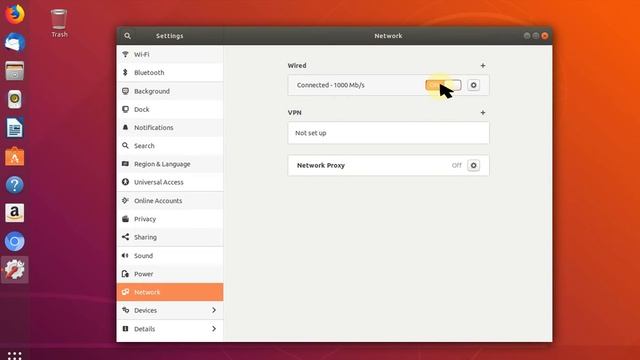The image size is (640, 360).
Task: Show Applications grid button
Action: pyautogui.click(x=15, y=355)
